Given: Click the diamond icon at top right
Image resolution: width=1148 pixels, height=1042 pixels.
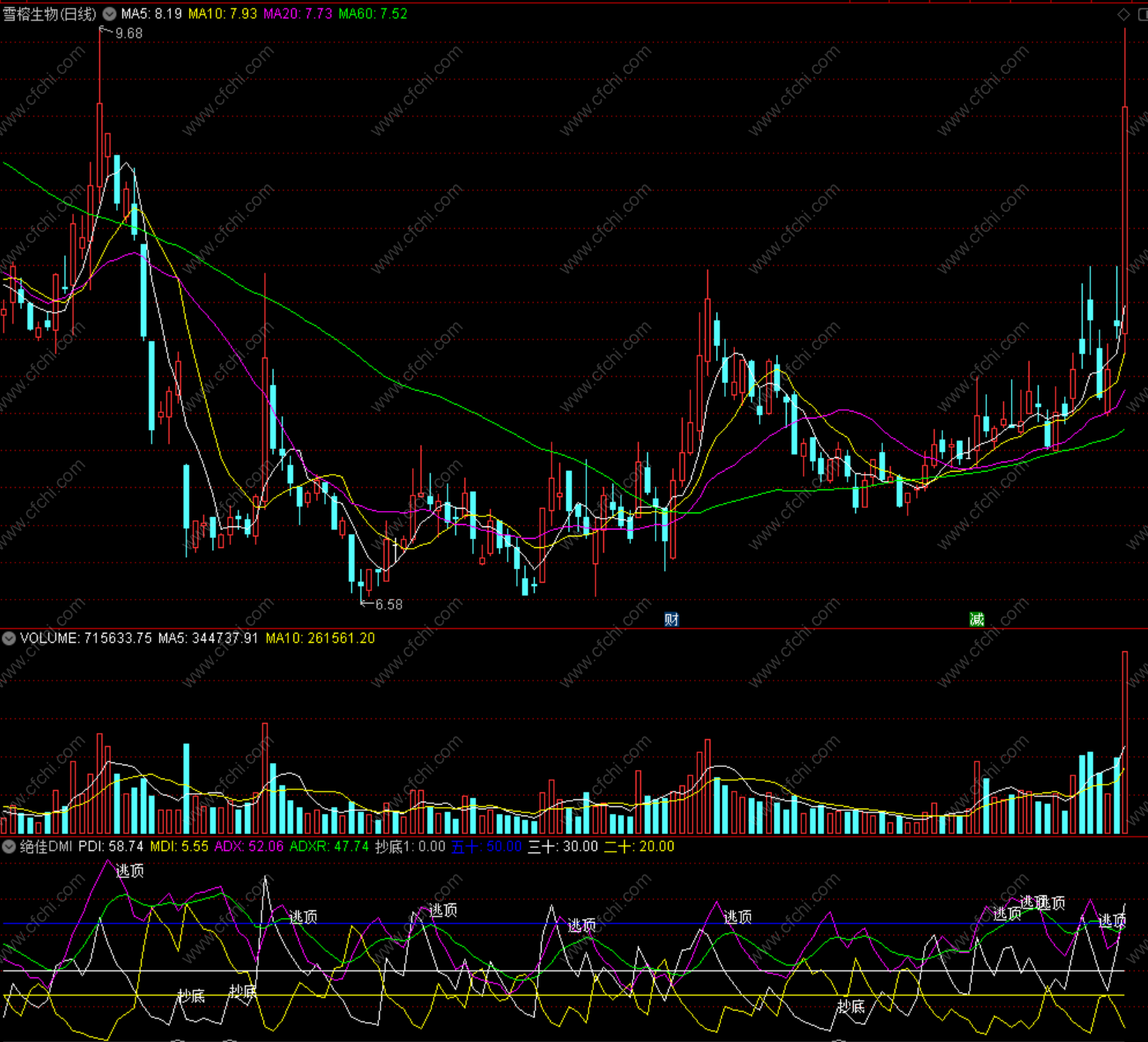Looking at the screenshot, I should click(1123, 14).
